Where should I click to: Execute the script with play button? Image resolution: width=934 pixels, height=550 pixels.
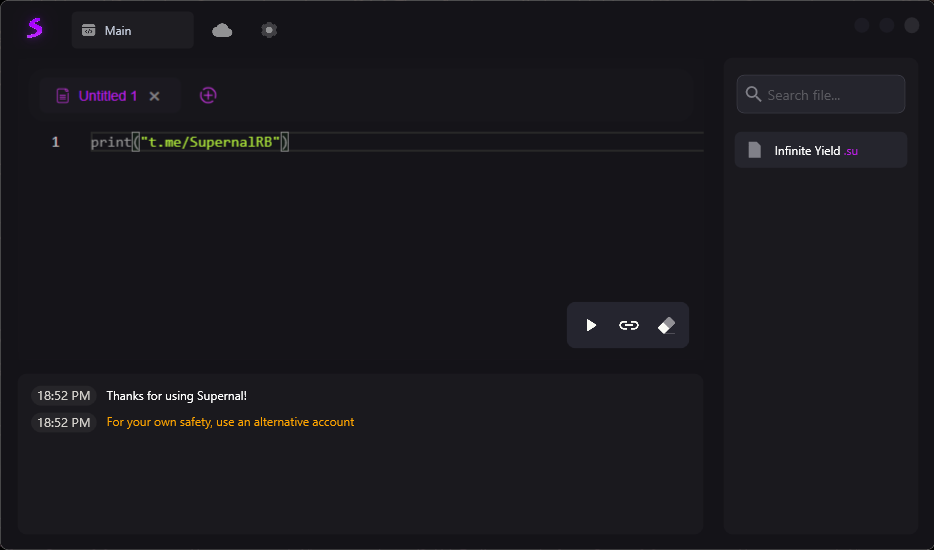click(591, 325)
